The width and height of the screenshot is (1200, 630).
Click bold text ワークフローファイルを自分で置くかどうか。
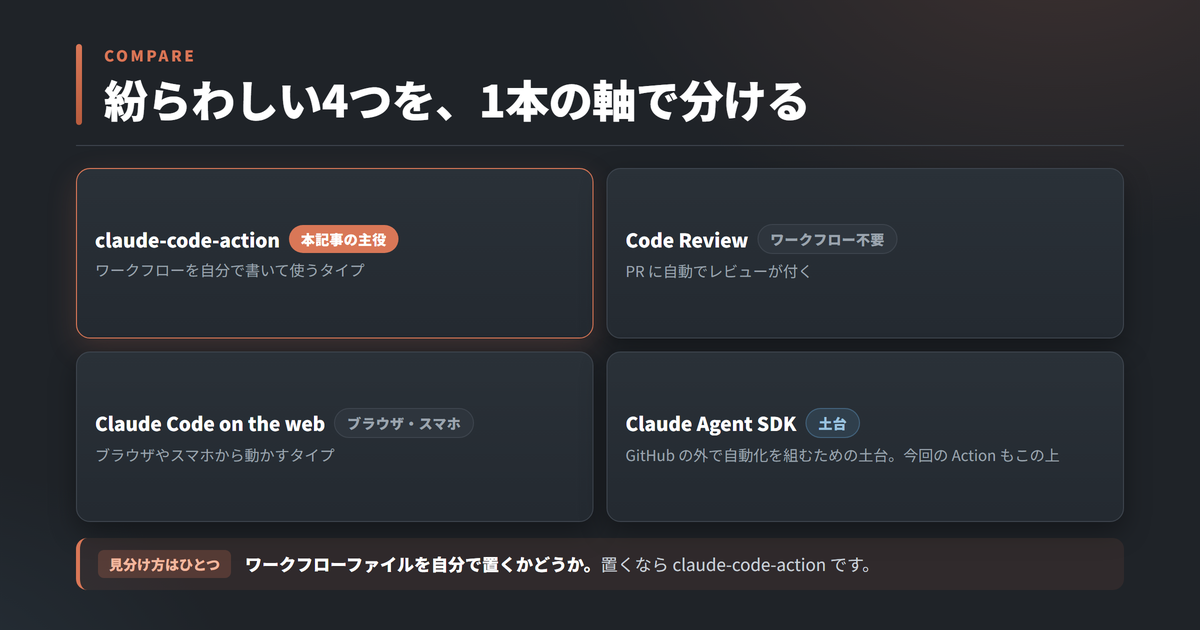421,564
